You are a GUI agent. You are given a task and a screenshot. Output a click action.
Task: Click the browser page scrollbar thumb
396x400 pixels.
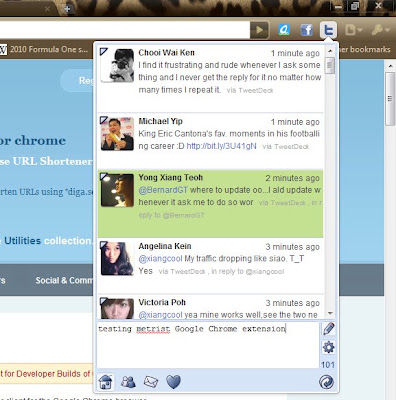coord(390,99)
